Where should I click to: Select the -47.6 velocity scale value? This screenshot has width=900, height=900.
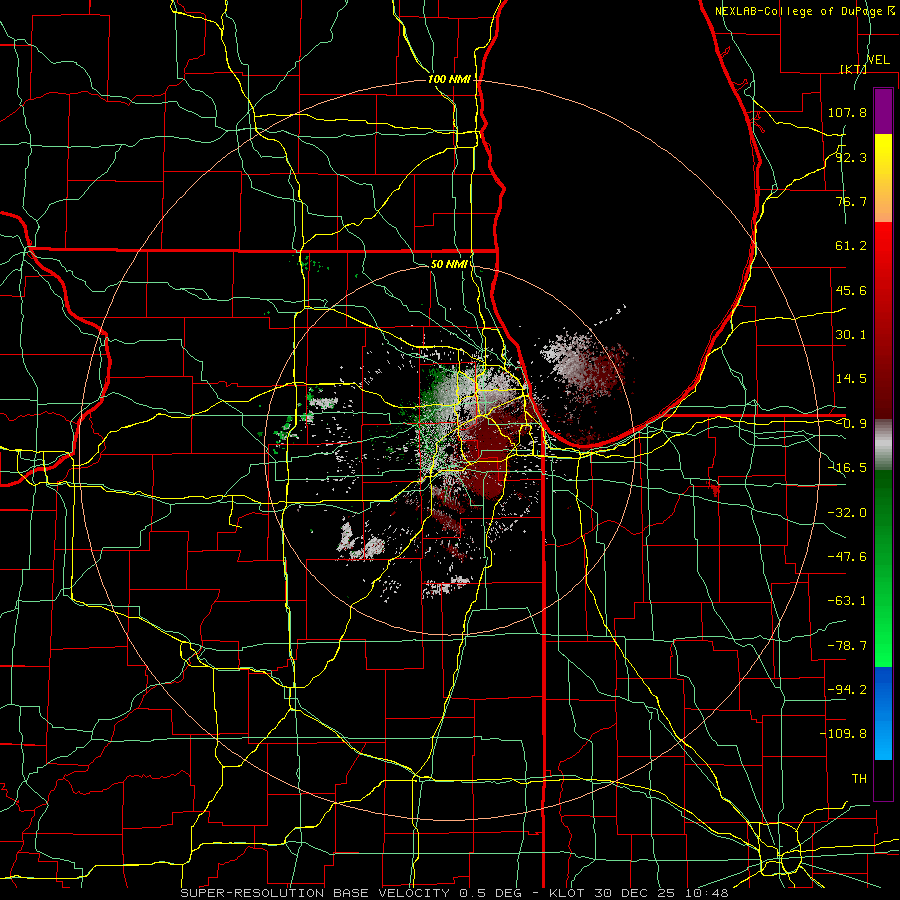pos(847,557)
